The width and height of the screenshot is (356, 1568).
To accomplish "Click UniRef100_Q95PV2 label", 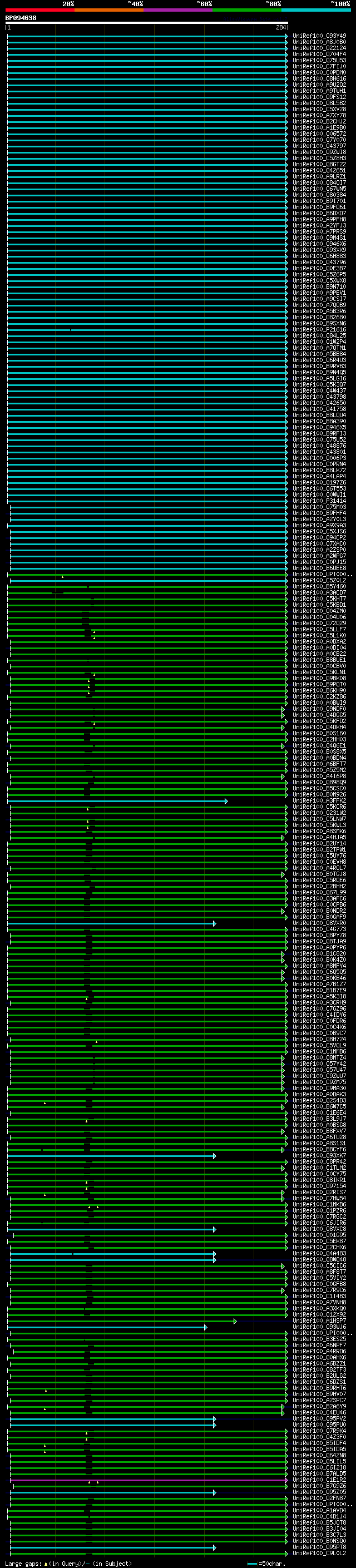I will (319, 1419).
